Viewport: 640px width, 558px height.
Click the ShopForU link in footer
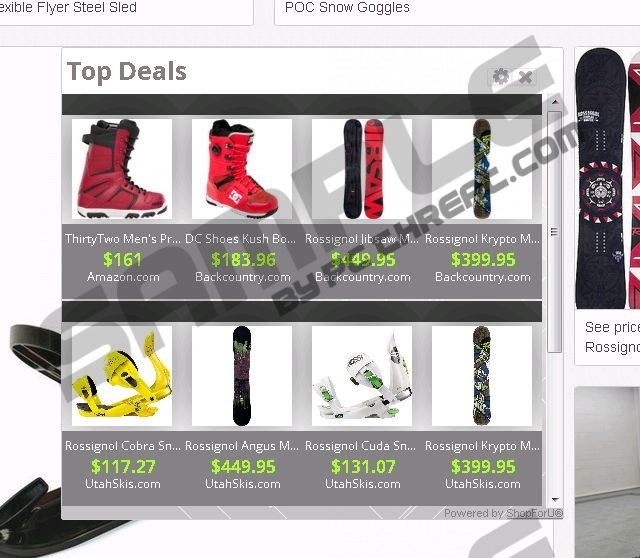[x=535, y=513]
